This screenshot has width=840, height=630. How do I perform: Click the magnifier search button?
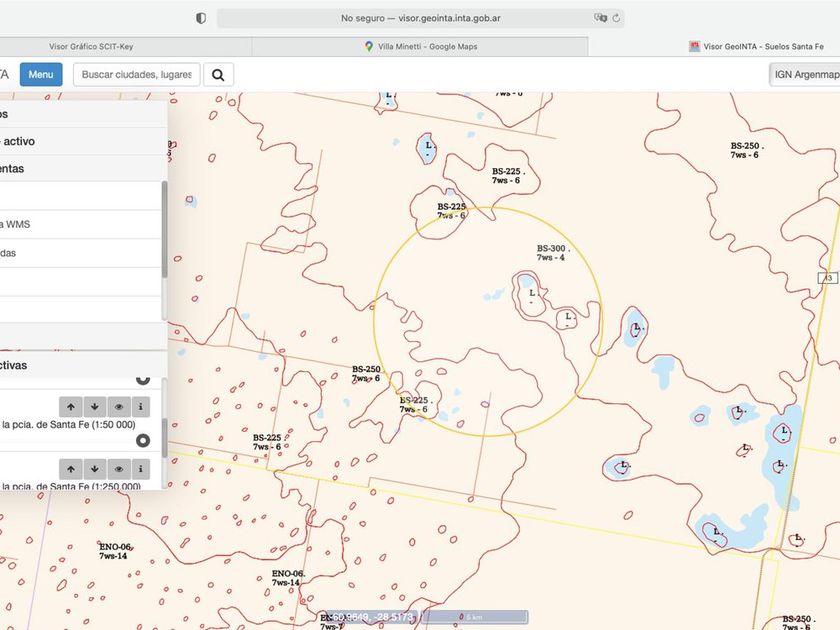219,74
